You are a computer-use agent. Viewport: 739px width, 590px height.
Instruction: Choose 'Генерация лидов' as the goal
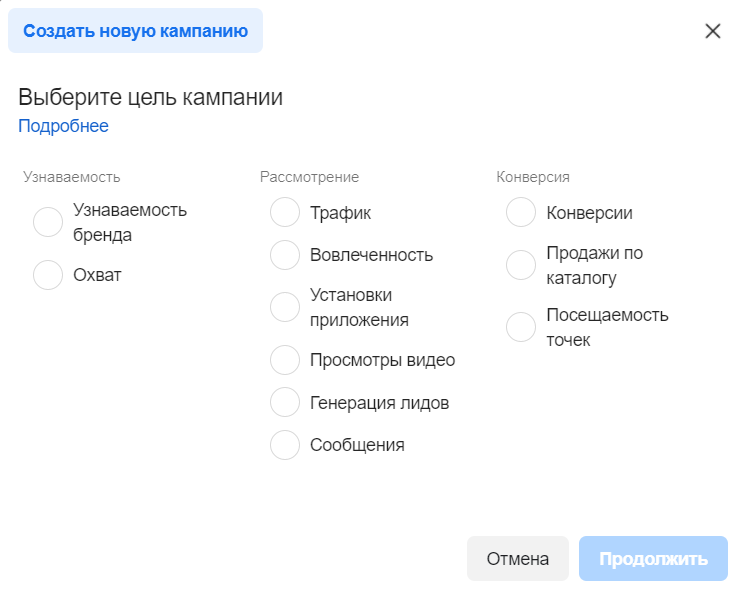tap(285, 402)
